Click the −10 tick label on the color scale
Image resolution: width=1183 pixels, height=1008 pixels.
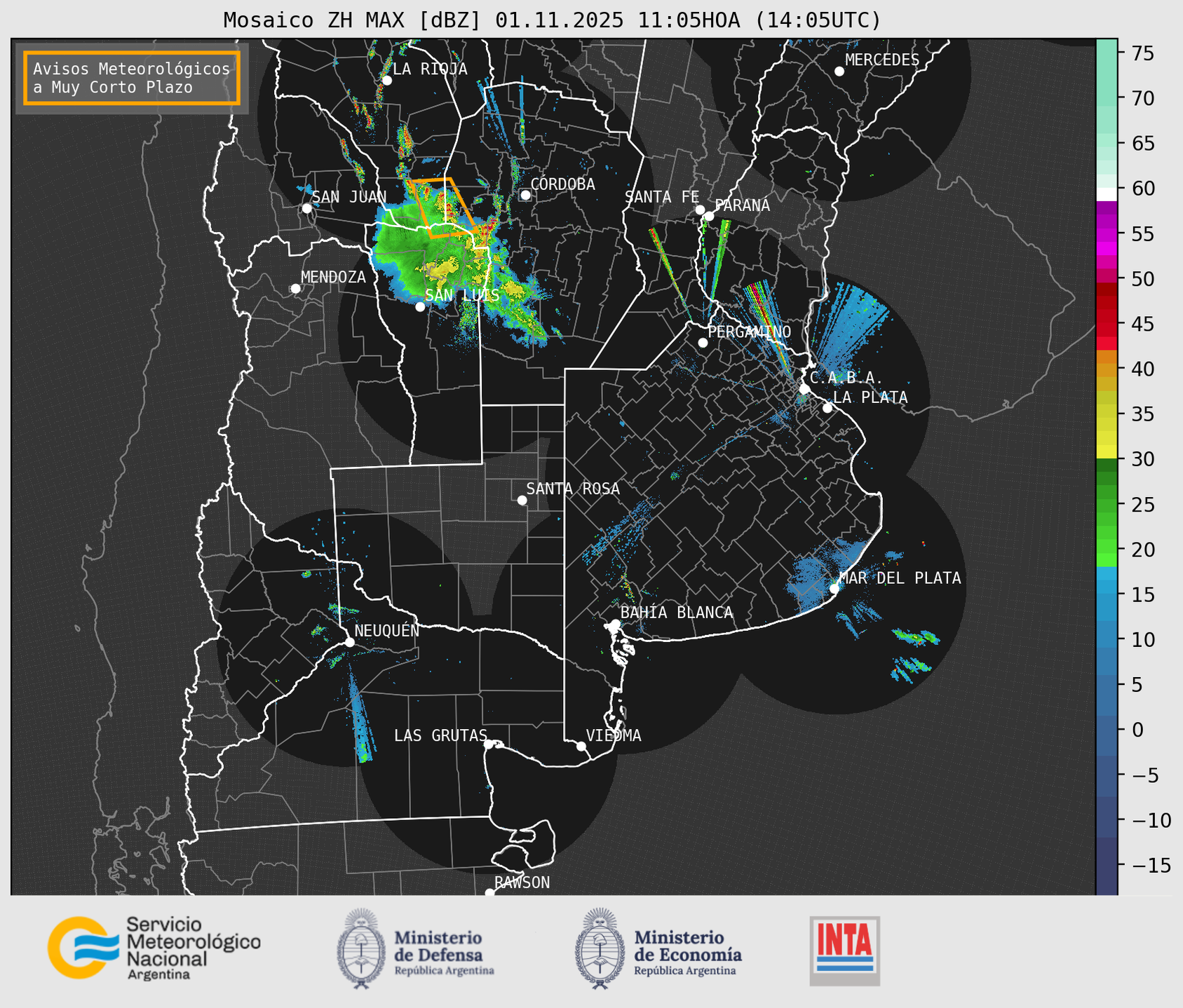click(1150, 820)
